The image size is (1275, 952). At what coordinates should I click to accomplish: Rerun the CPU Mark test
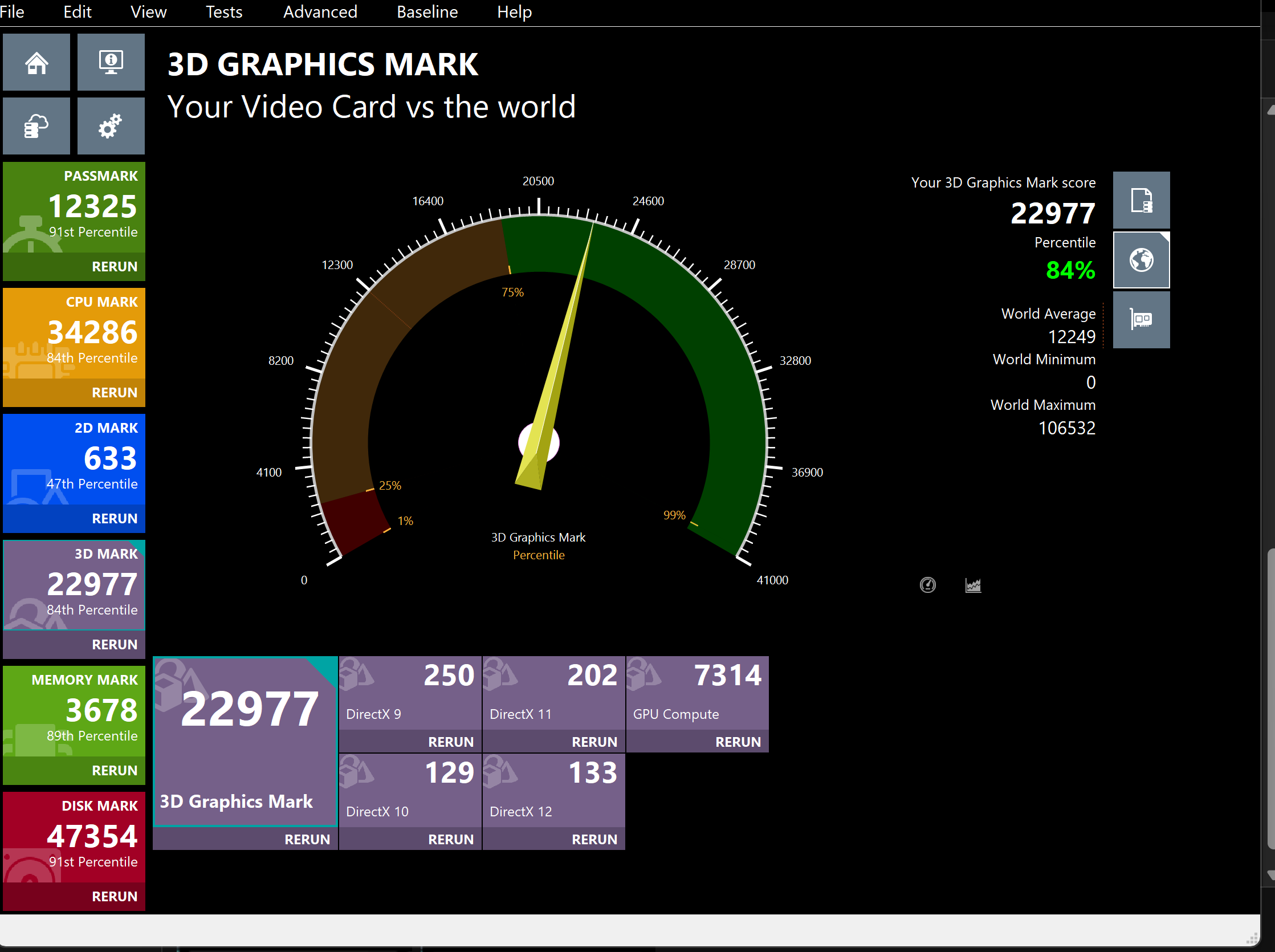pyautogui.click(x=114, y=392)
